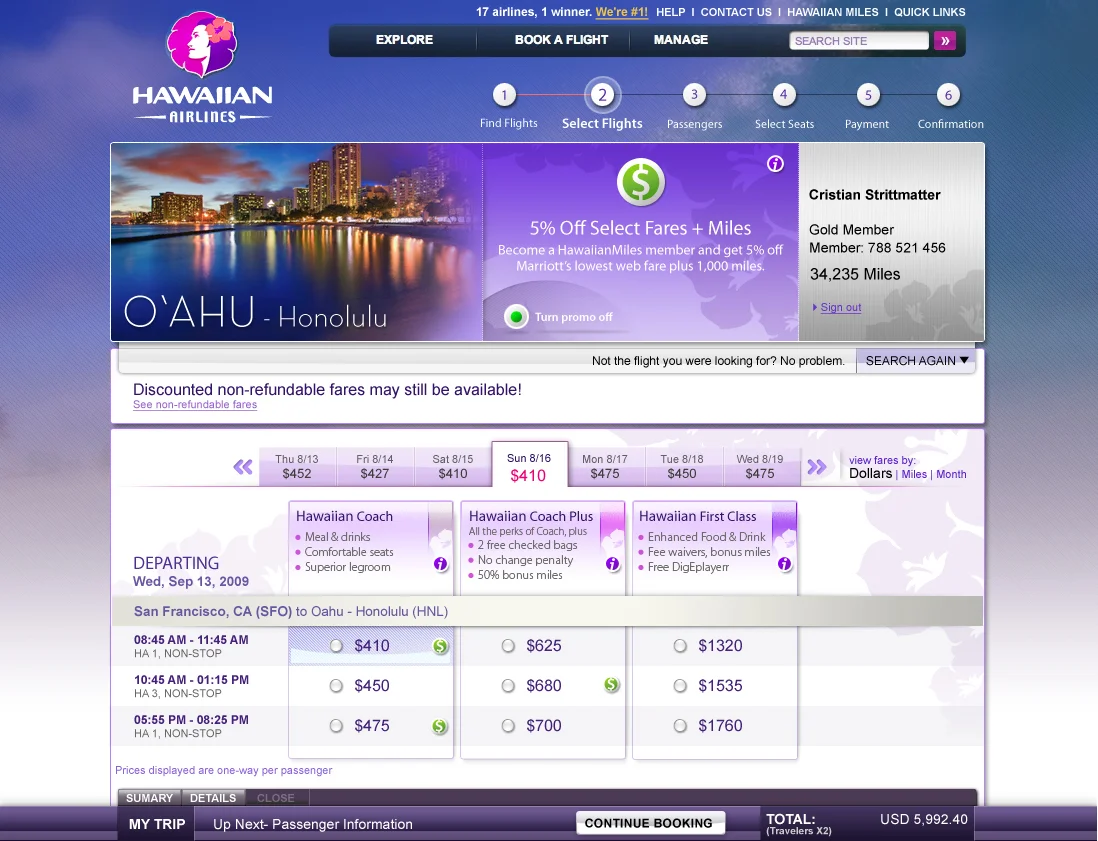Select the Sun 8/16 $410 tab
Screen dimensions: 1098x841
(529, 465)
